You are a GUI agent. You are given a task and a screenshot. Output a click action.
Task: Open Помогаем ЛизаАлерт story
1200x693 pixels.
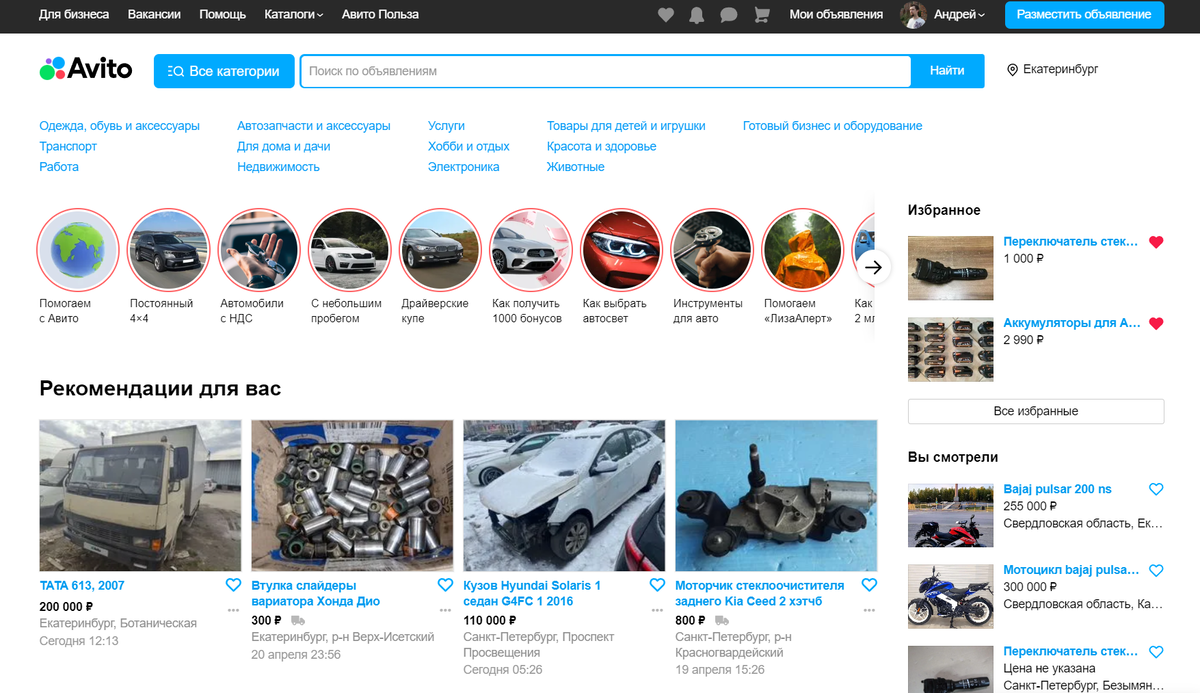pyautogui.click(x=802, y=251)
